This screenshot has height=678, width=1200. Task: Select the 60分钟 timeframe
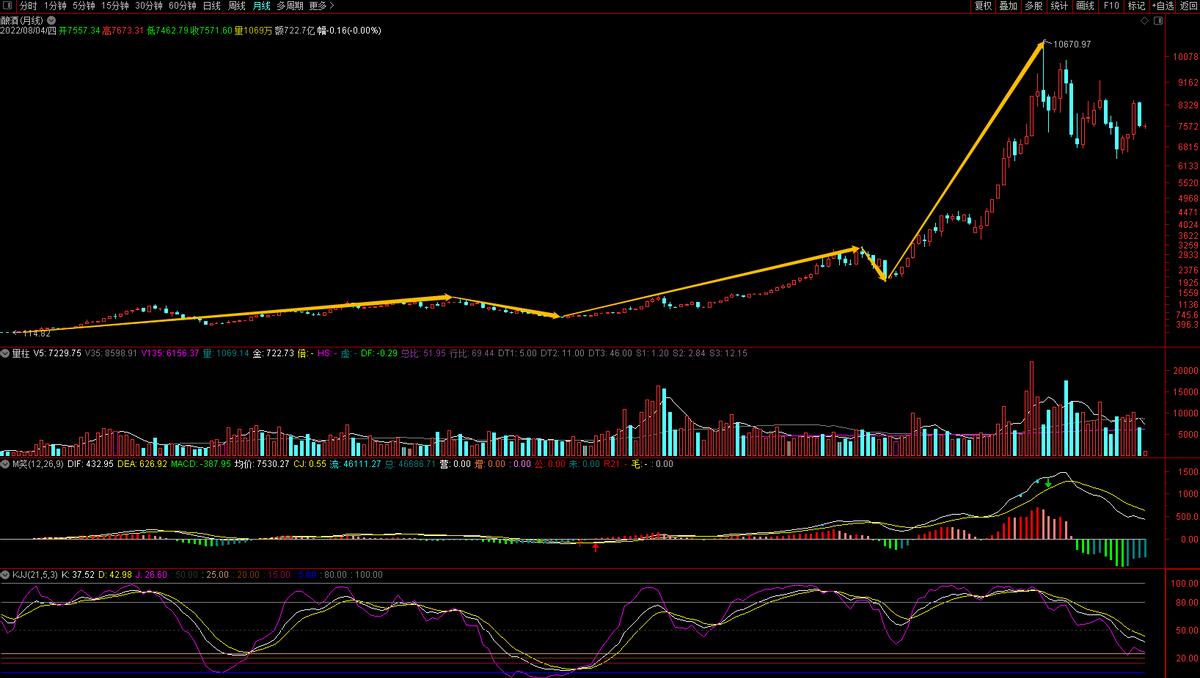click(x=182, y=6)
